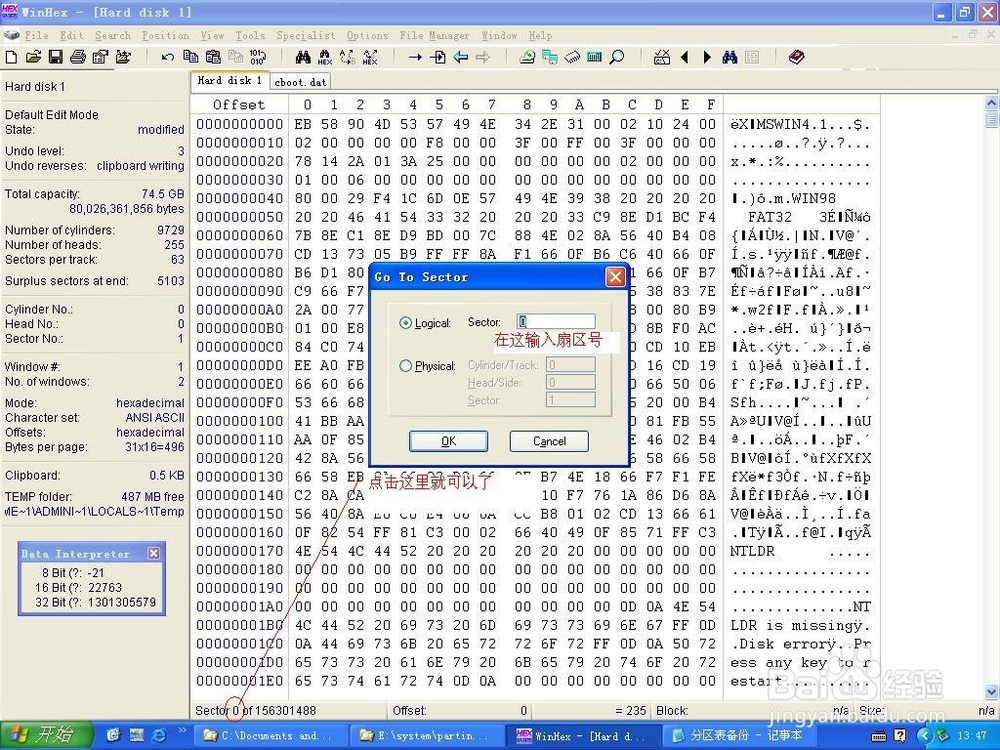Screen dimensions: 1000x750
Task: Click the NTLDR text in the ASCII column
Action: pos(753,551)
